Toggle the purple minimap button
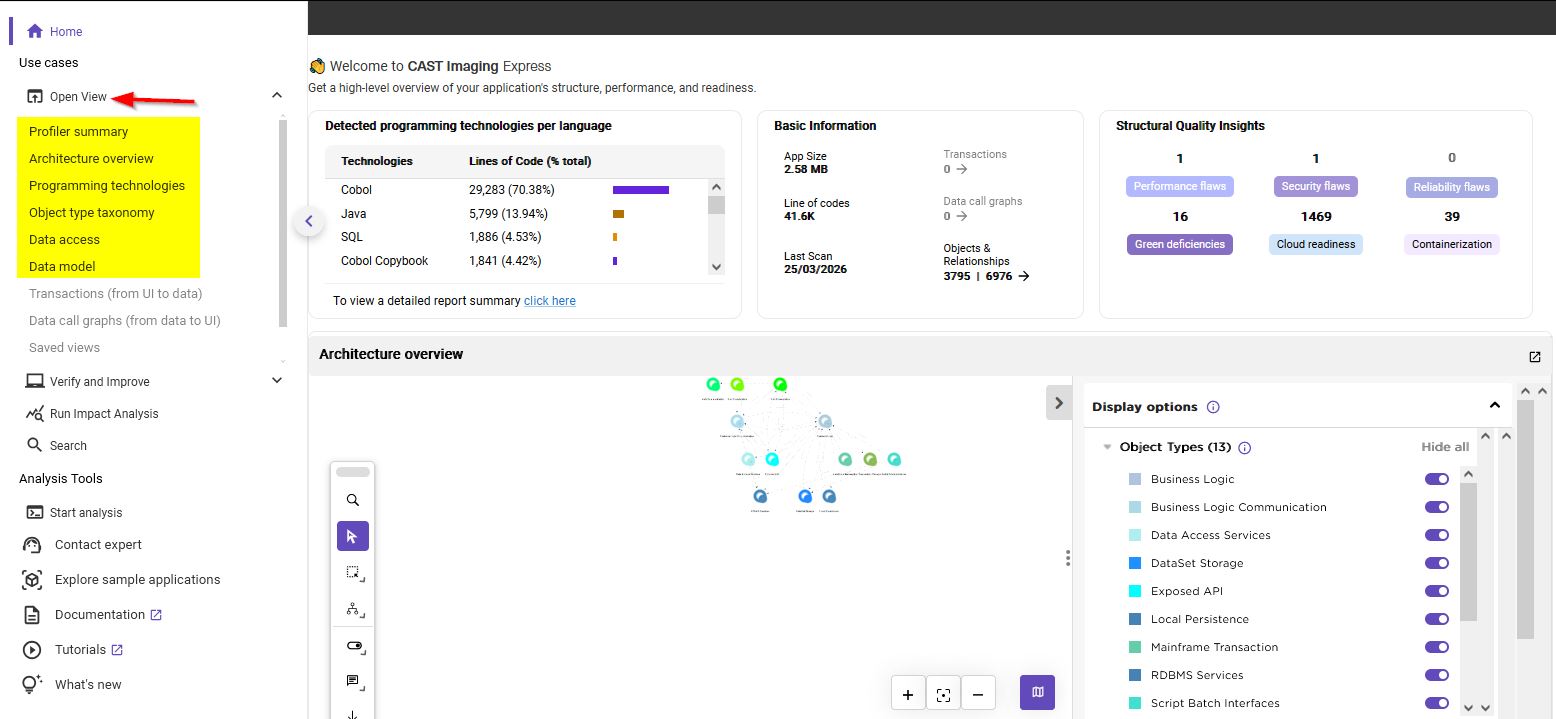 [1037, 692]
